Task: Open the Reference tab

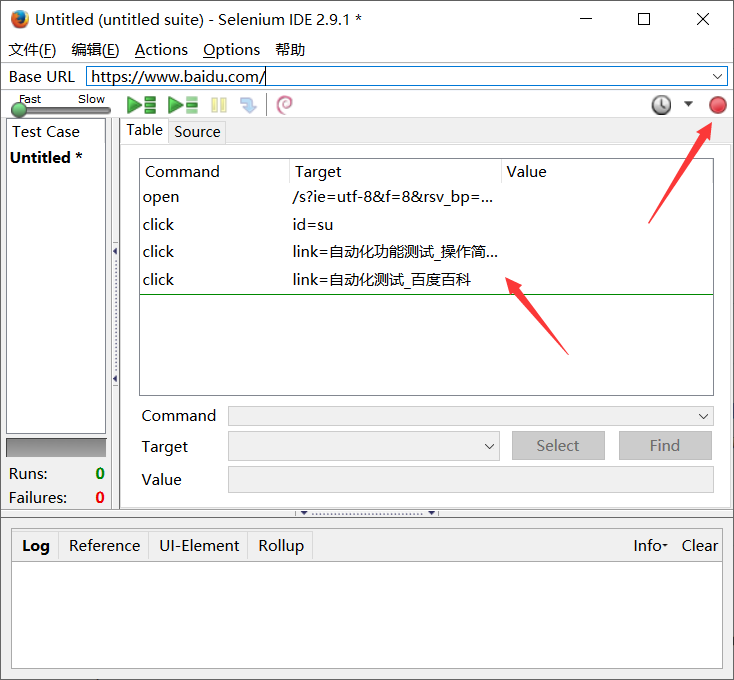Action: pyautogui.click(x=104, y=546)
